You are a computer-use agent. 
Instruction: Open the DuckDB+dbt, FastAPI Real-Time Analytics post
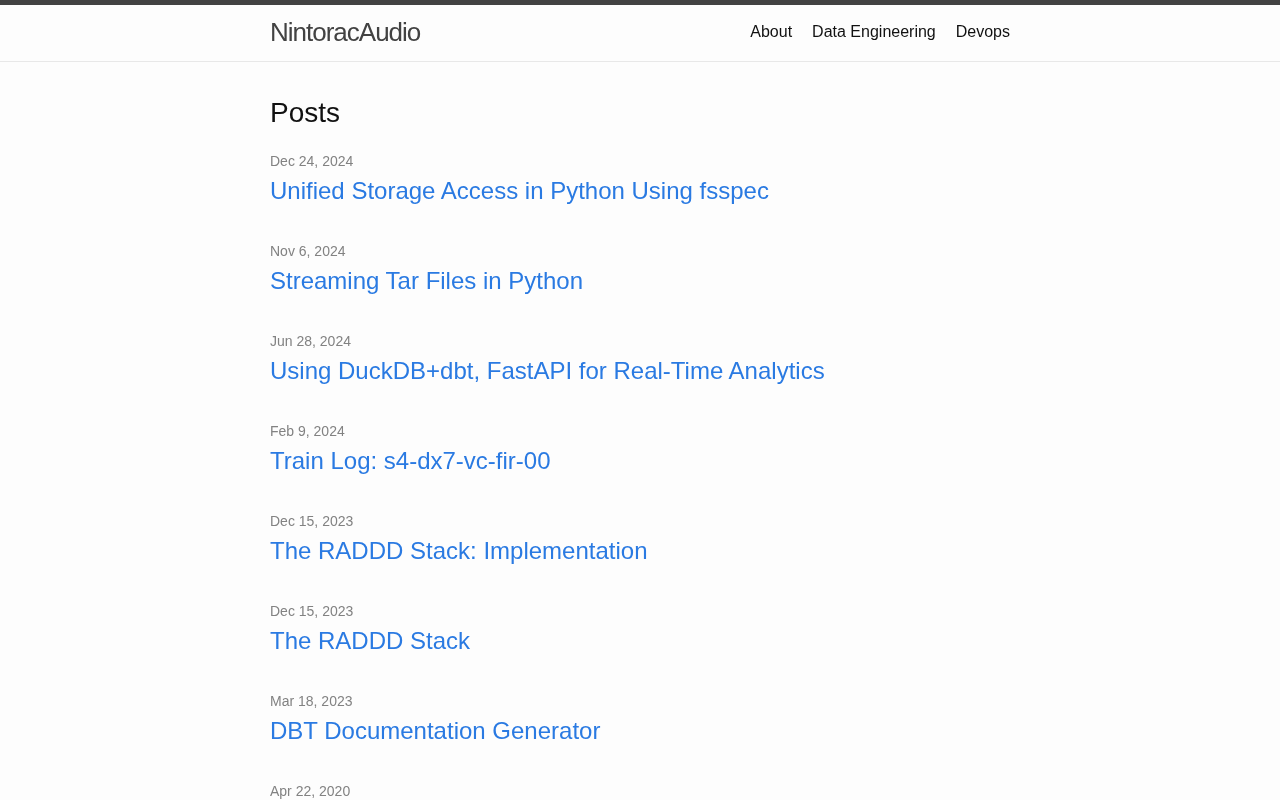[547, 371]
